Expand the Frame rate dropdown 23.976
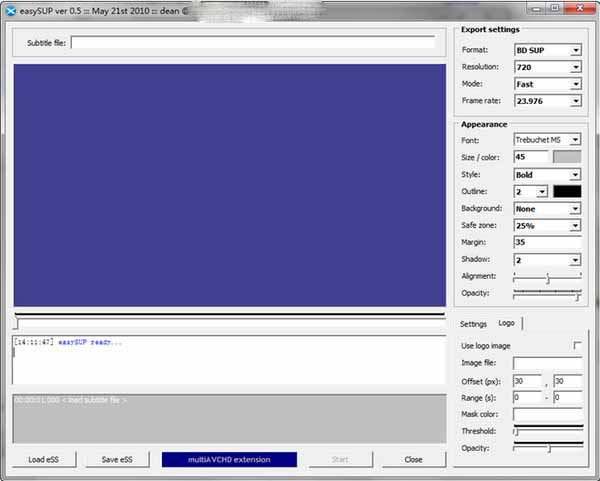The height and width of the screenshot is (481, 600). tap(548, 101)
